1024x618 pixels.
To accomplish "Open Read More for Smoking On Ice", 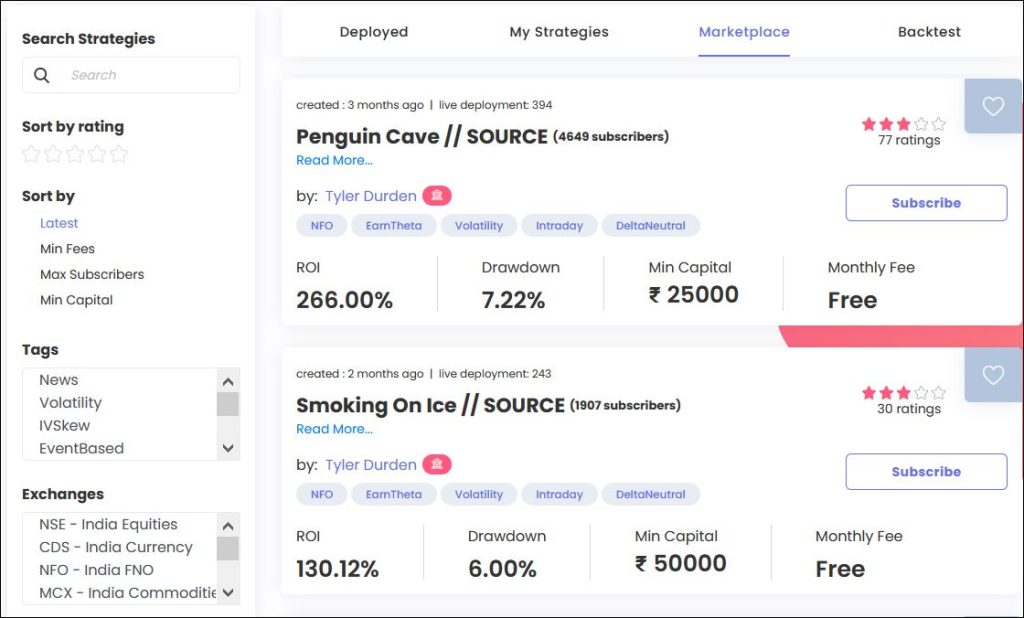I will coord(334,429).
